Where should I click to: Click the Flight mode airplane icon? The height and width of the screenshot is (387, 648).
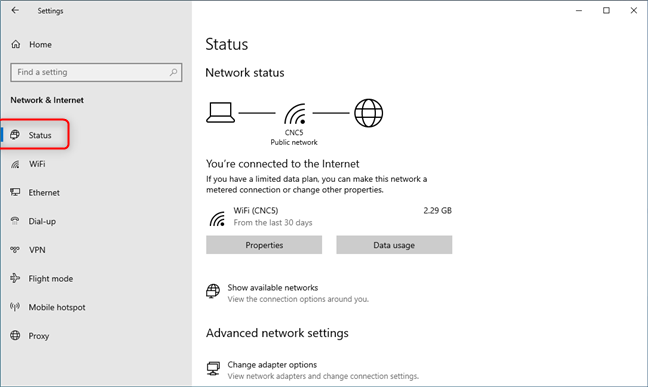tap(15, 278)
